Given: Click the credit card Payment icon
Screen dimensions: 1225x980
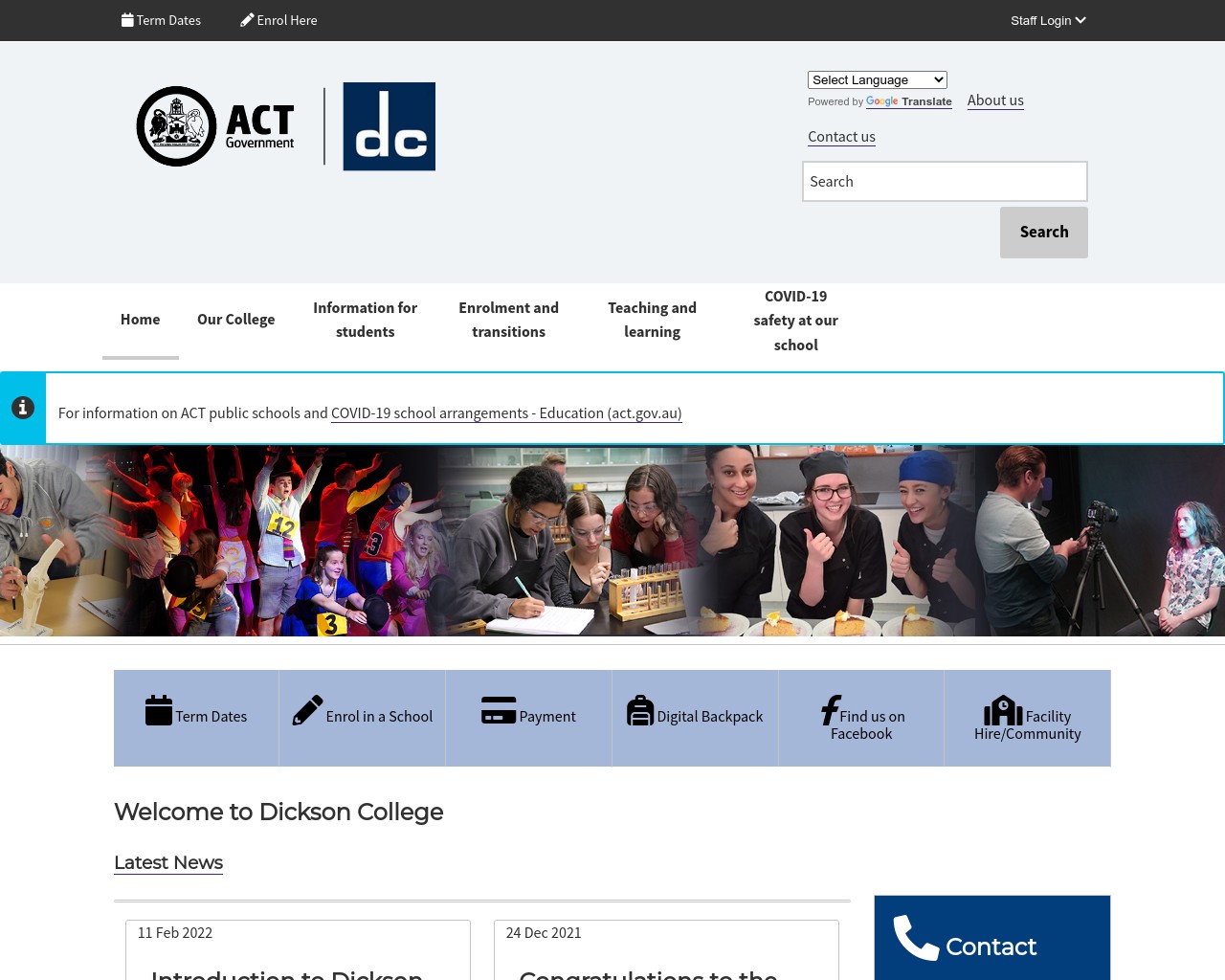Looking at the screenshot, I should (499, 710).
